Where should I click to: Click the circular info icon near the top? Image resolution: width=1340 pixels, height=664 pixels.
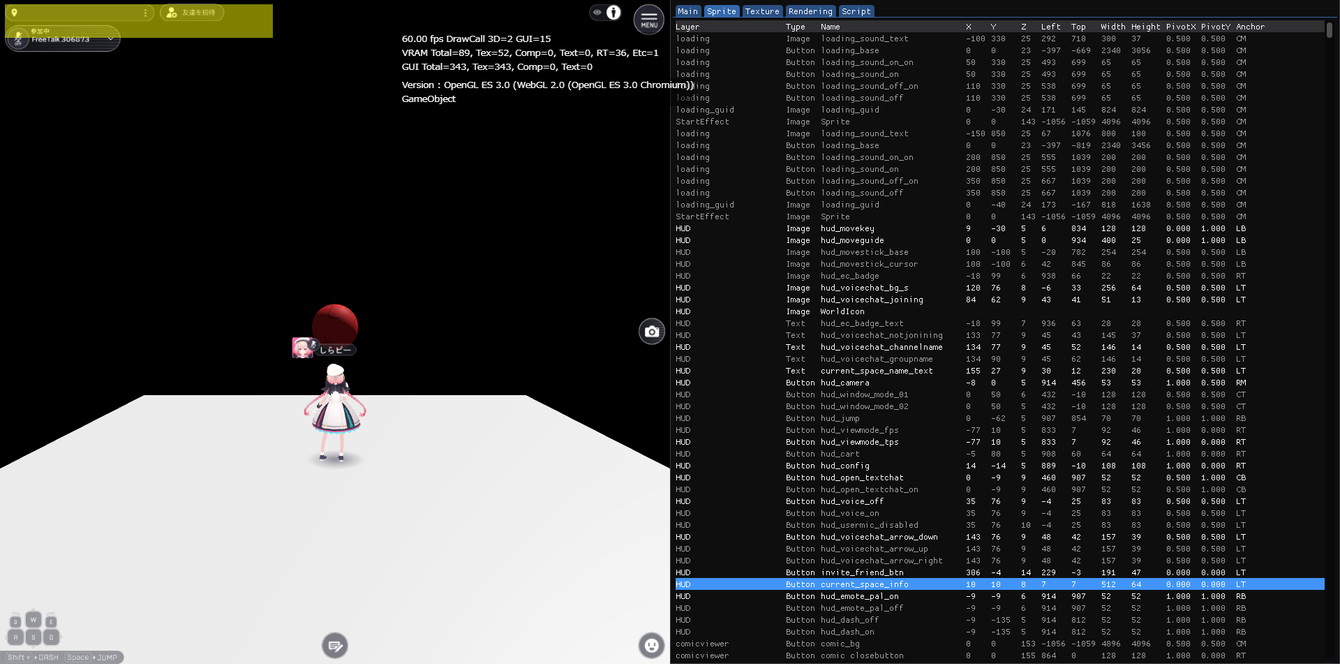(x=613, y=13)
